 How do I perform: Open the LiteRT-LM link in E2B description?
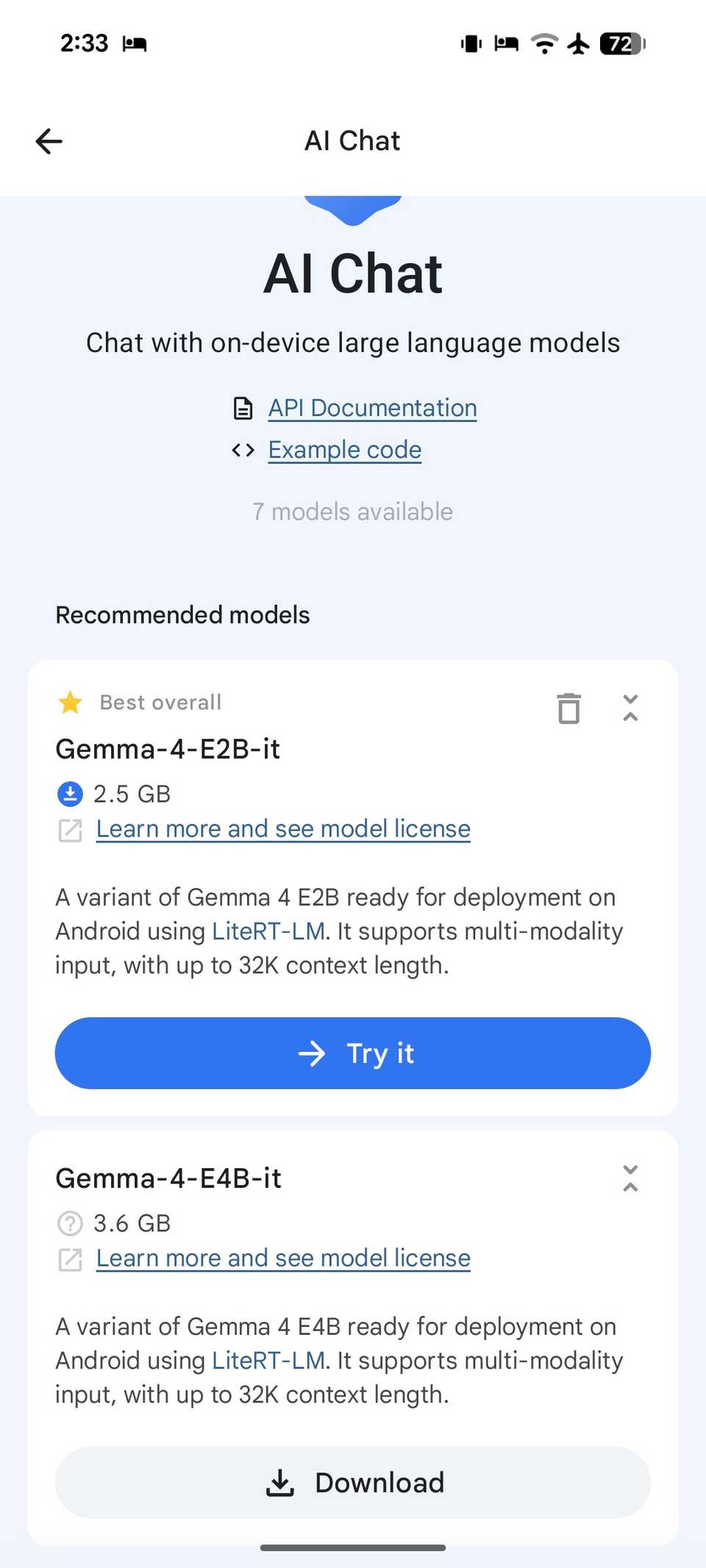(x=268, y=931)
